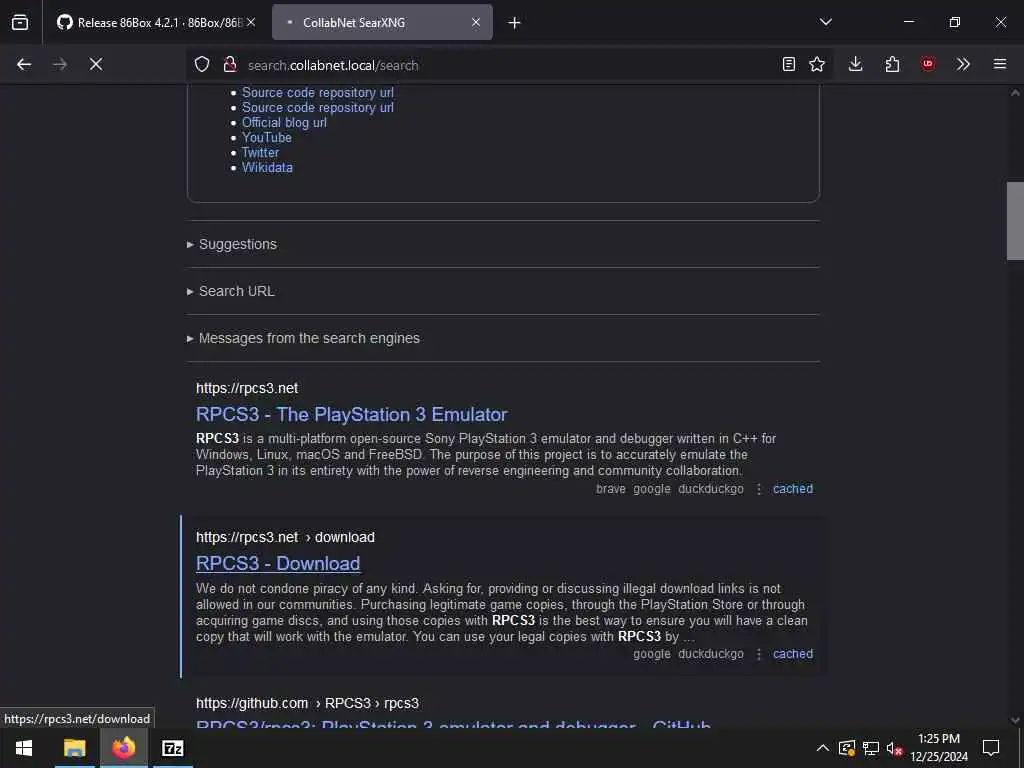Close the Release 86Box 4.2.1 tab
The image size is (1024, 768).
pos(251,22)
